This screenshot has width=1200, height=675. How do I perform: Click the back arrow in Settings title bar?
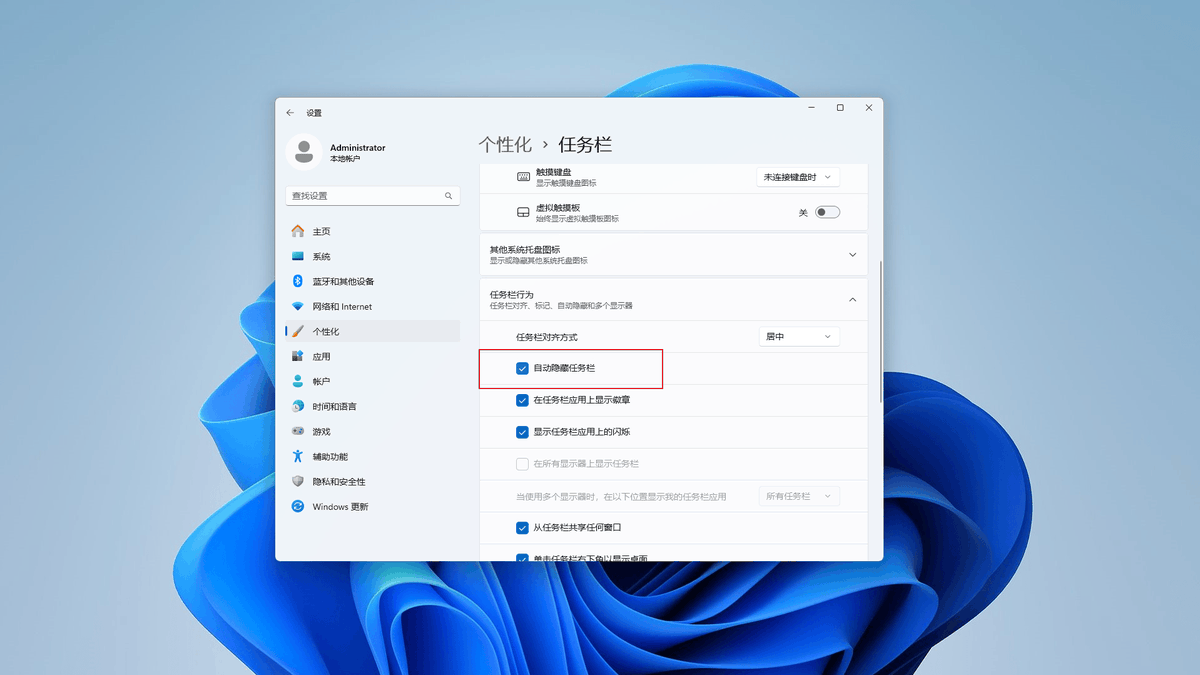(x=290, y=113)
